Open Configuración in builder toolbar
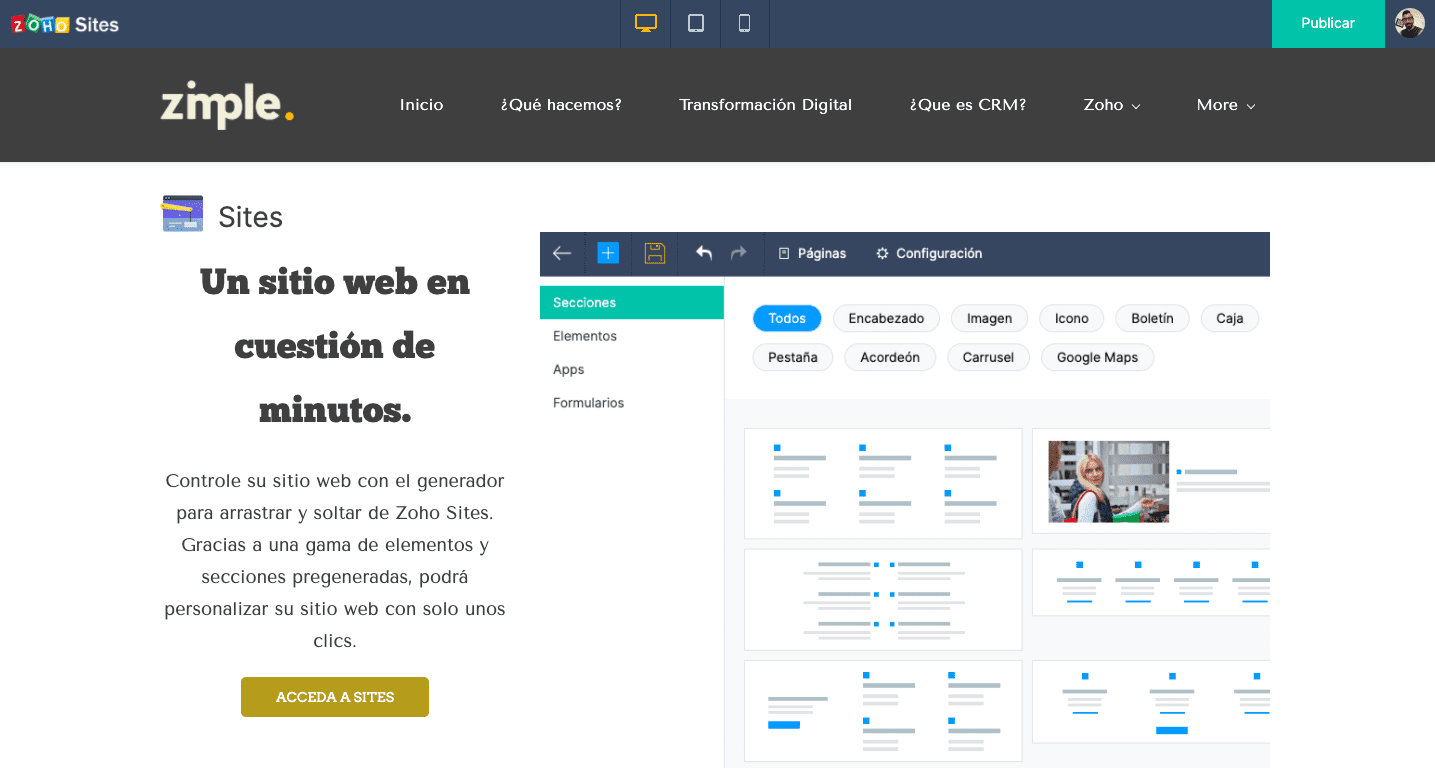Screen dimensions: 1435x768 click(929, 253)
